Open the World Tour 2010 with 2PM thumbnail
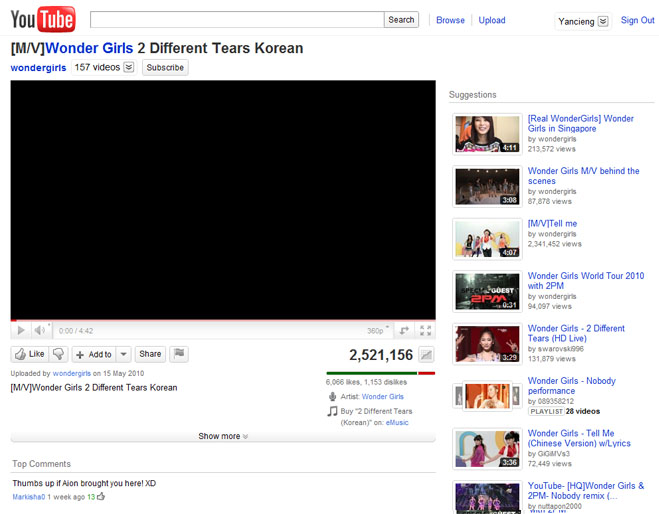Viewport: 659px width, 514px height. pos(487,291)
